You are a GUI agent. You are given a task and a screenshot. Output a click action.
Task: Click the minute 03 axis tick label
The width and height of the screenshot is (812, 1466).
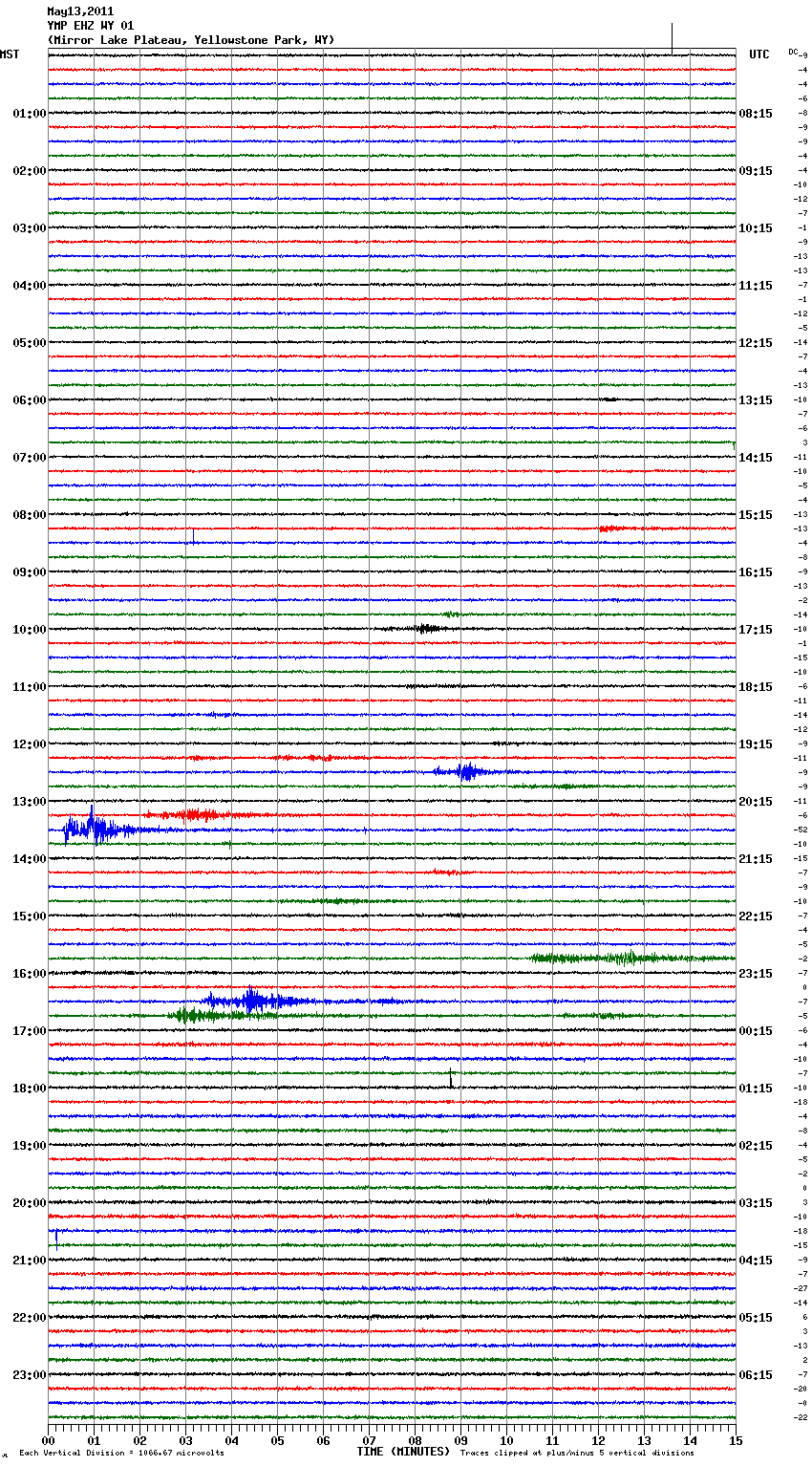coord(185,1440)
